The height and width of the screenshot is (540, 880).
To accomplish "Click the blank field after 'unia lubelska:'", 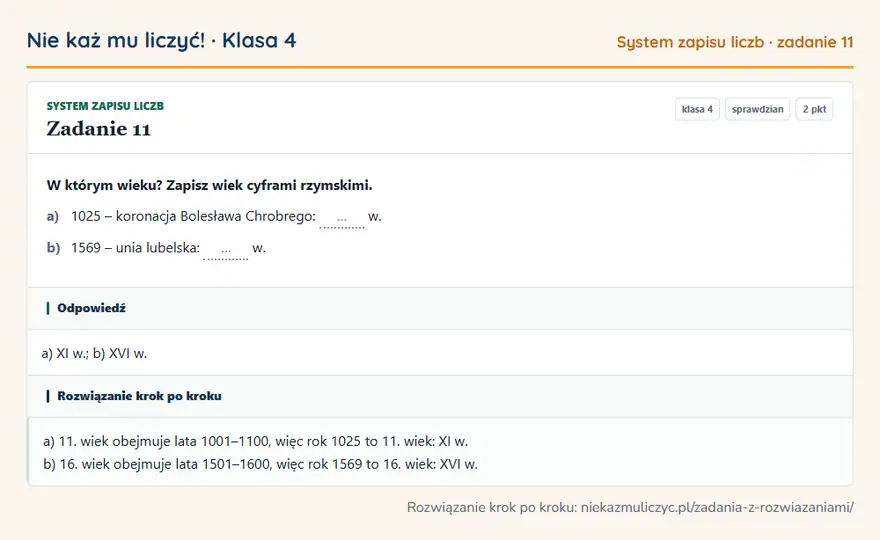I will [226, 250].
